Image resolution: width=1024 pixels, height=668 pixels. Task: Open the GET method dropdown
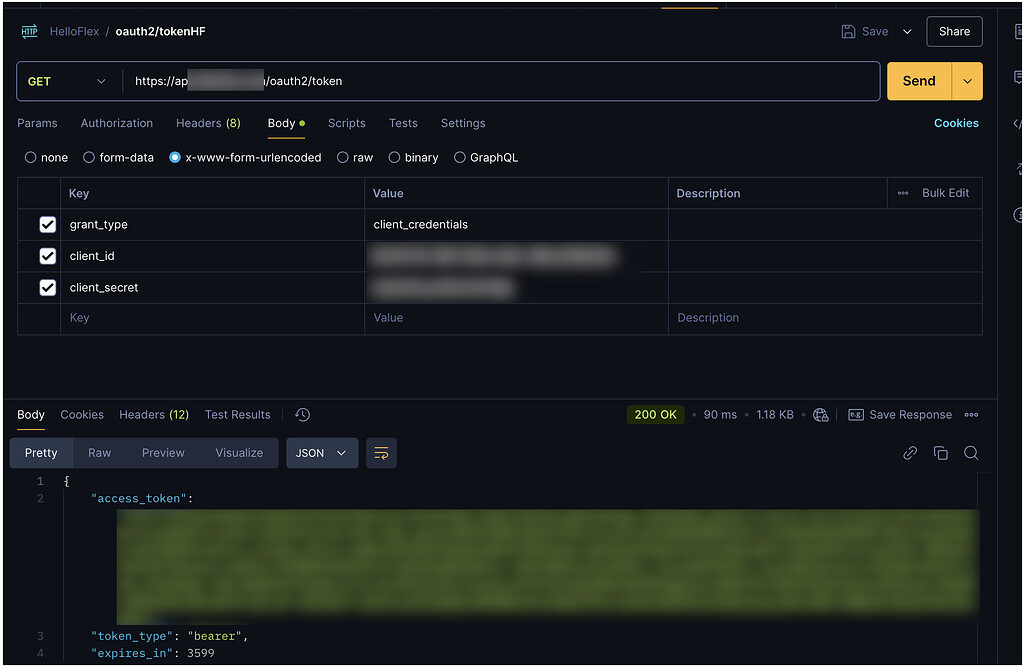click(68, 80)
